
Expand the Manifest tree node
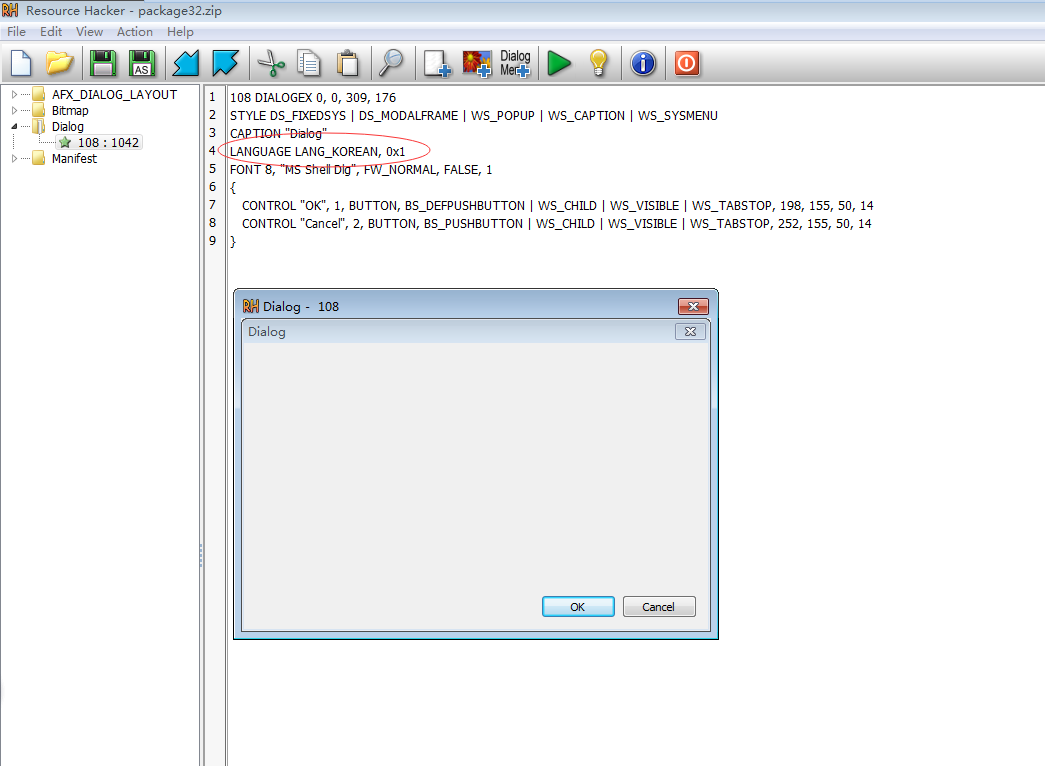(14, 159)
